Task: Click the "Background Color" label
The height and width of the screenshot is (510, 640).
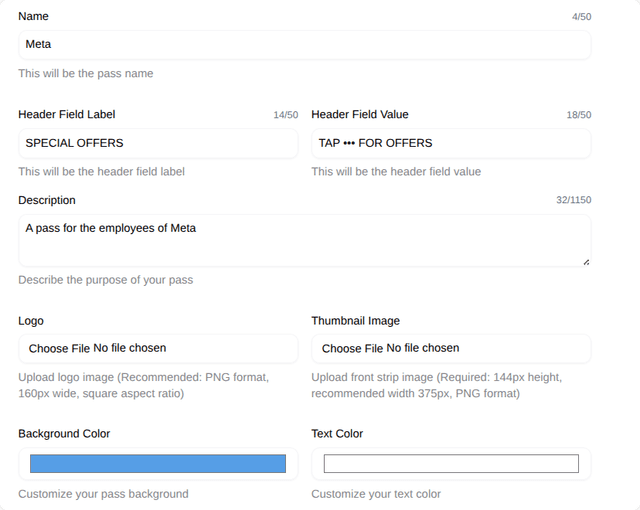Action: pos(64,434)
